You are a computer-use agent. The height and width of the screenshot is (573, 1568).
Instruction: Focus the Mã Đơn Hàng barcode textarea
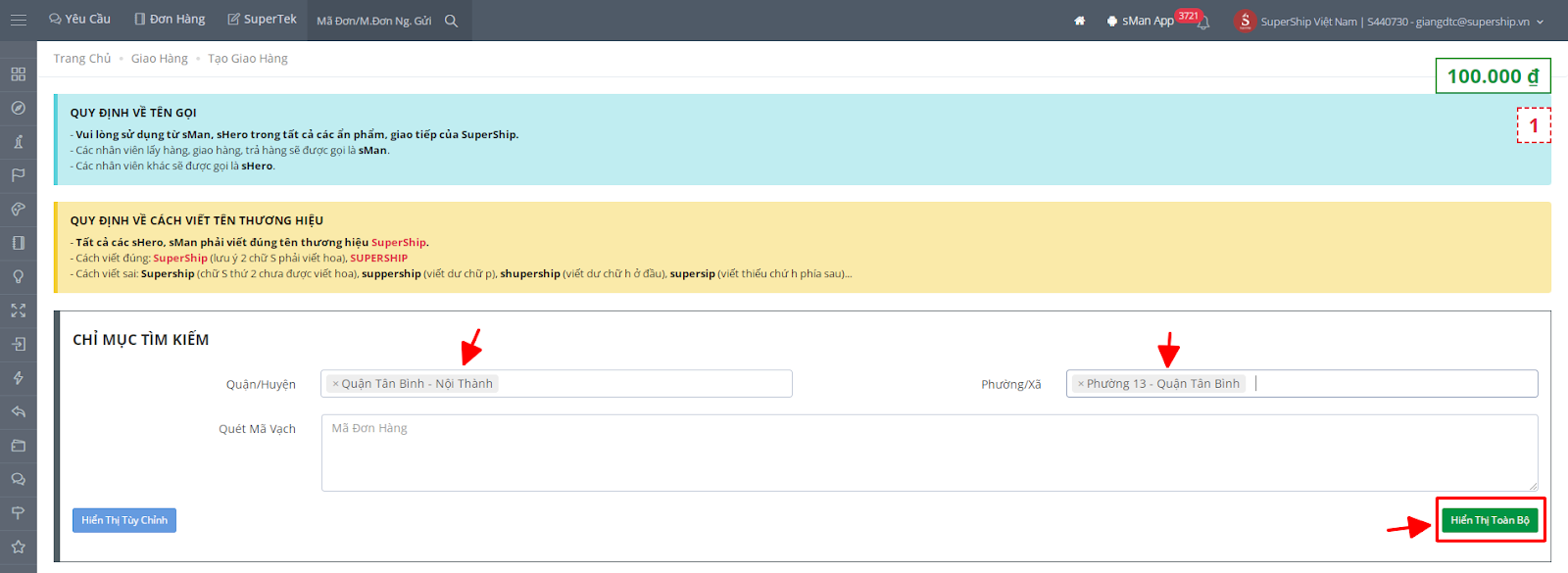point(929,453)
